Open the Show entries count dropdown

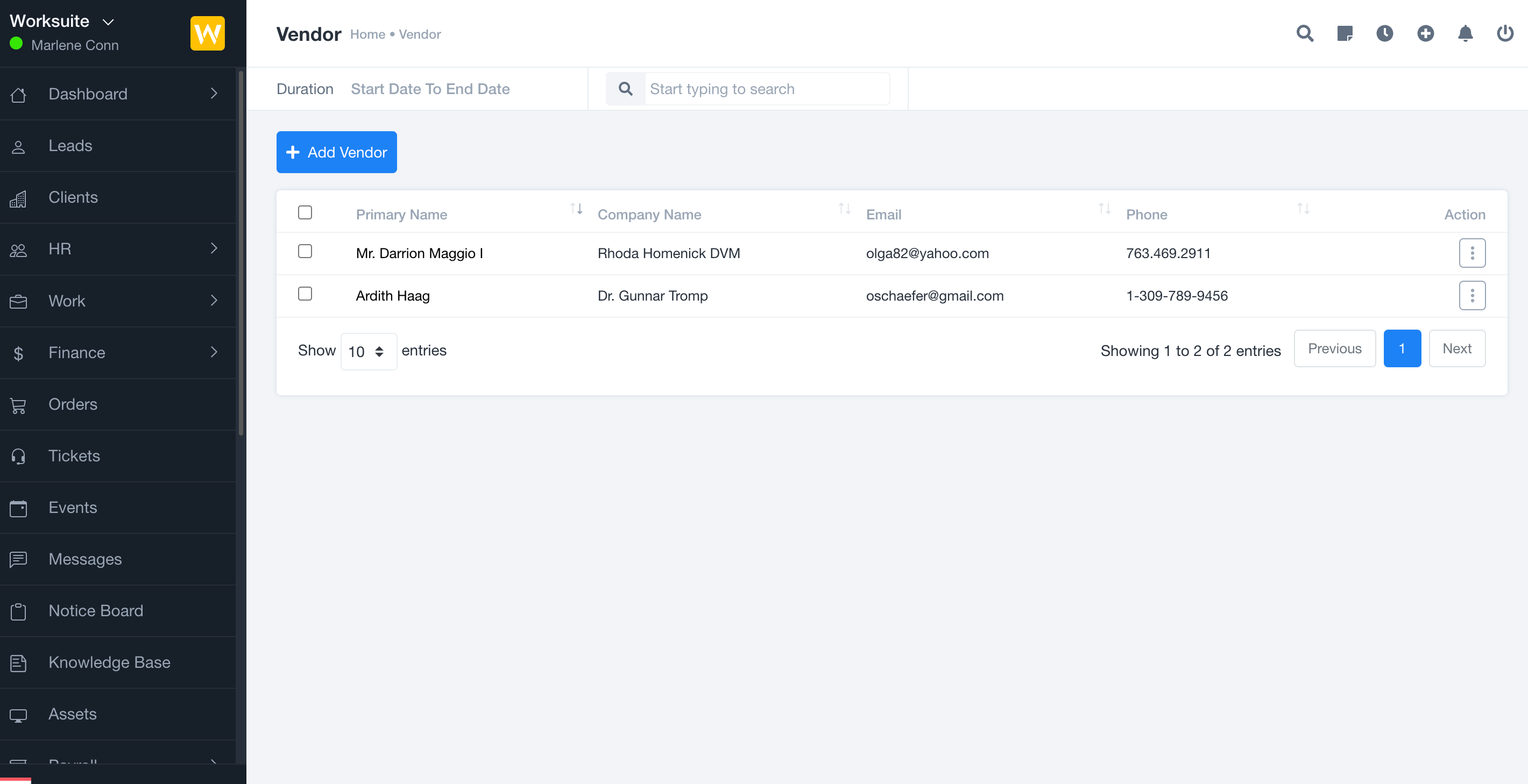coord(368,351)
